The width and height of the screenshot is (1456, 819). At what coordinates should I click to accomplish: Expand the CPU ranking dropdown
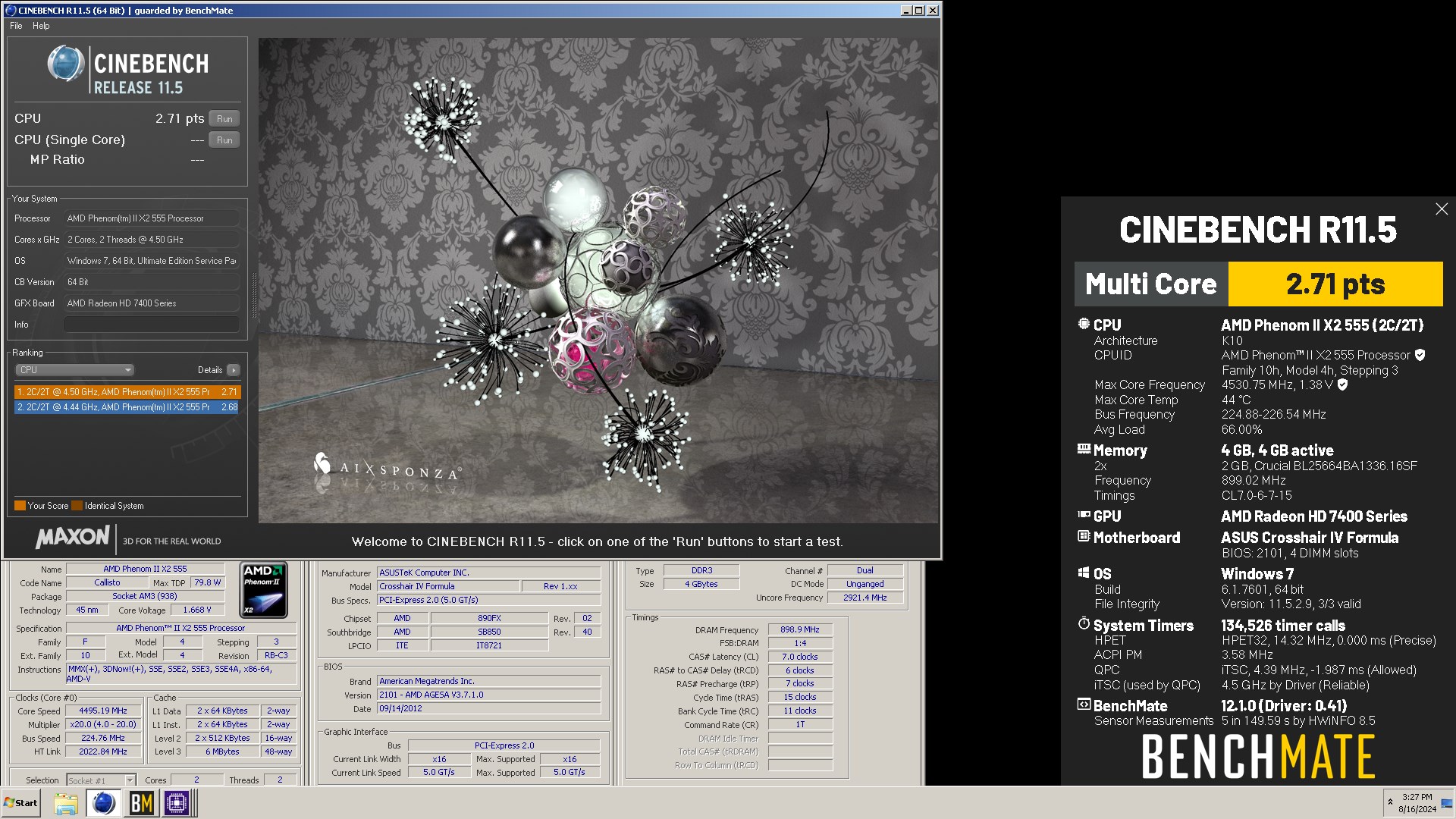tap(74, 370)
